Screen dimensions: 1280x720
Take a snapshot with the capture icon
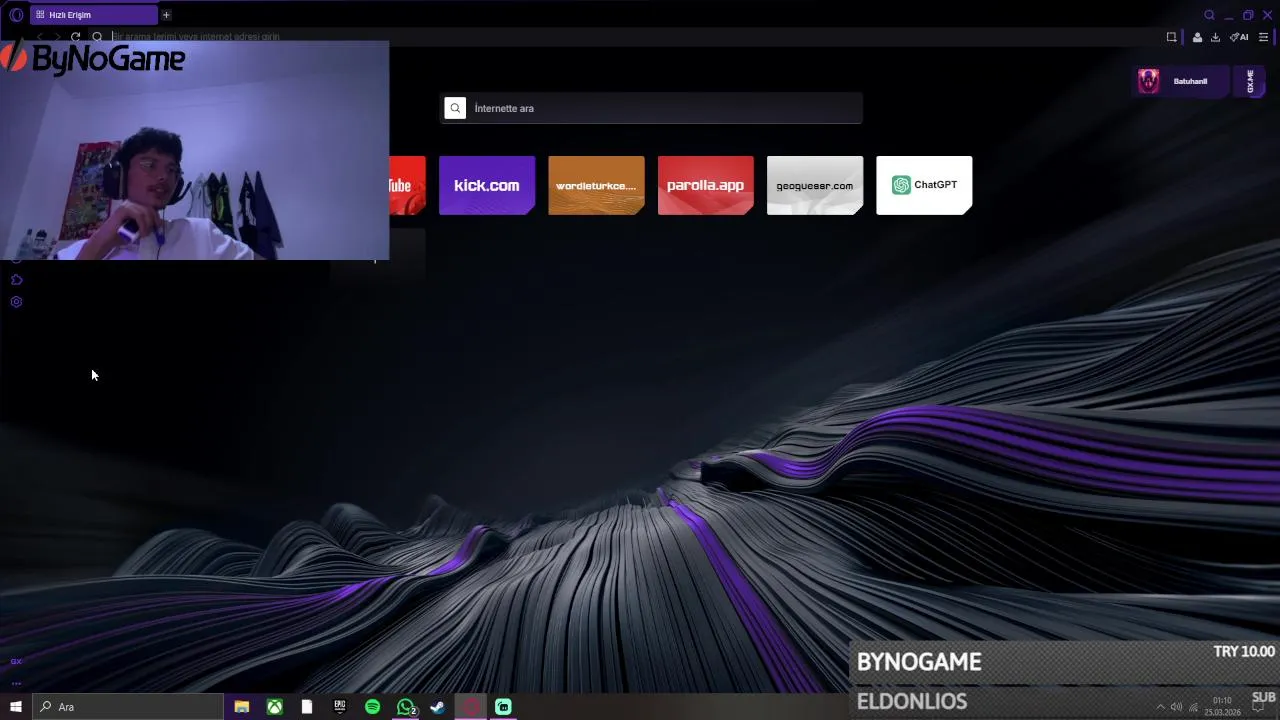[1172, 37]
